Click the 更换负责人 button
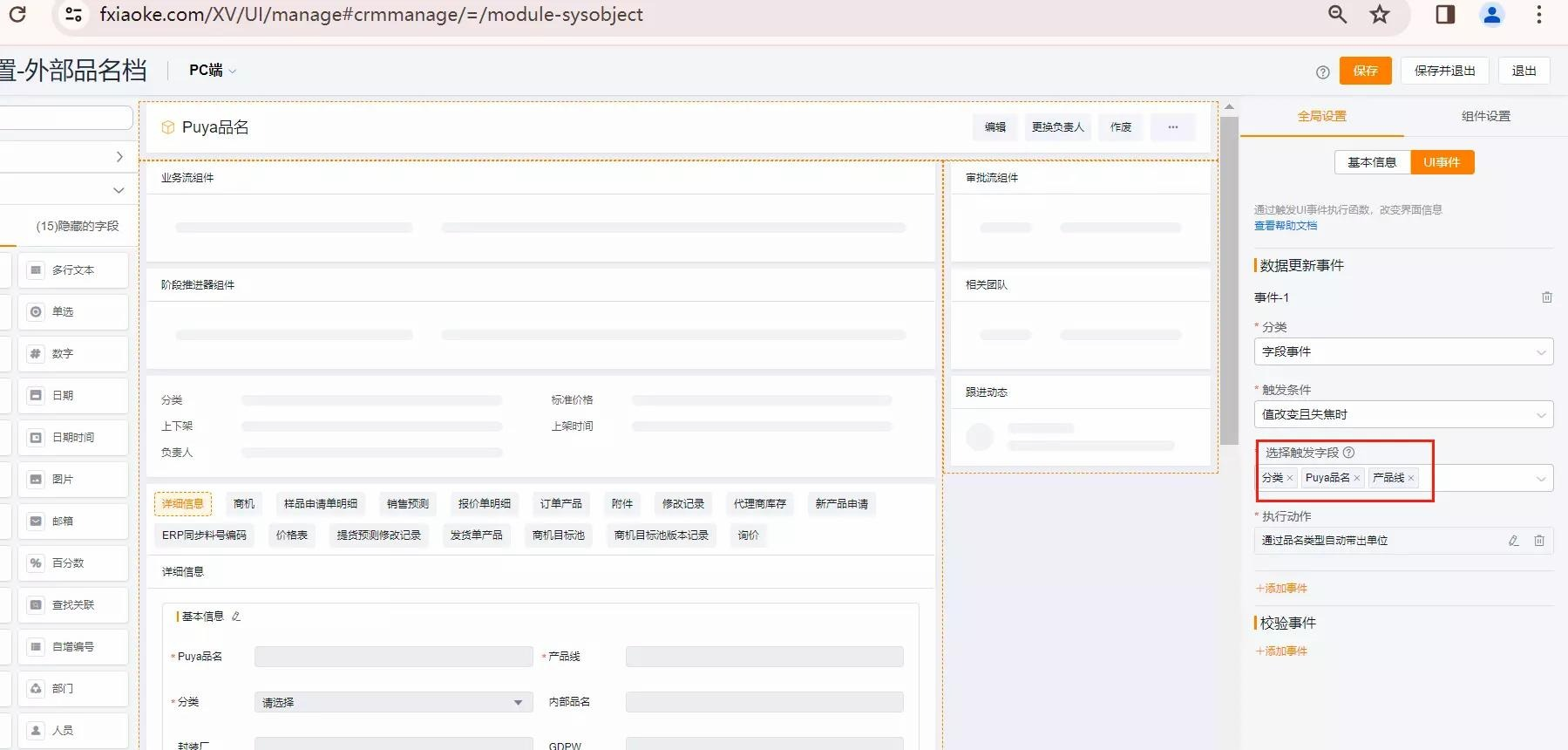1568x750 pixels. pos(1058,127)
